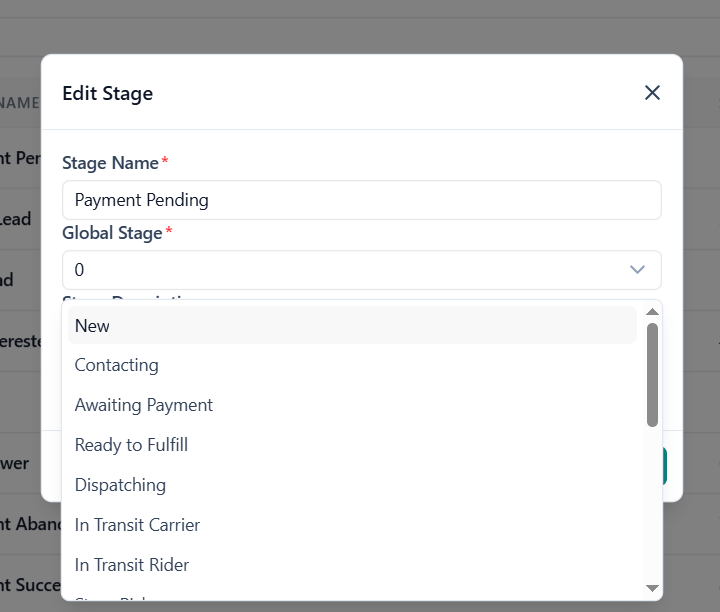Pick In Transit Rider option
720x612 pixels.
(x=352, y=565)
